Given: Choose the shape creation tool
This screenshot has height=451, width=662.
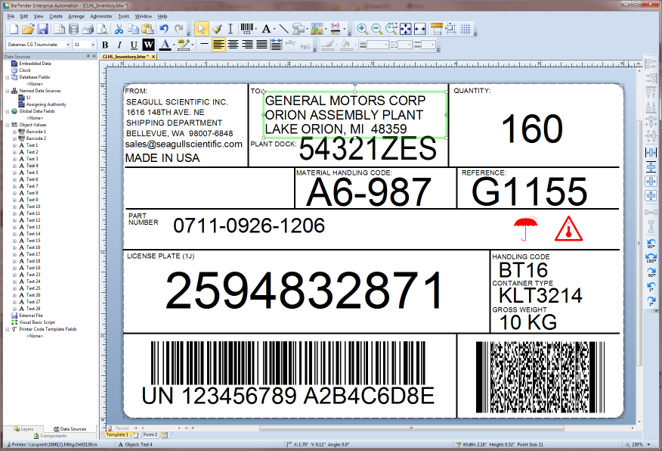Looking at the screenshot, I should click(x=298, y=29).
